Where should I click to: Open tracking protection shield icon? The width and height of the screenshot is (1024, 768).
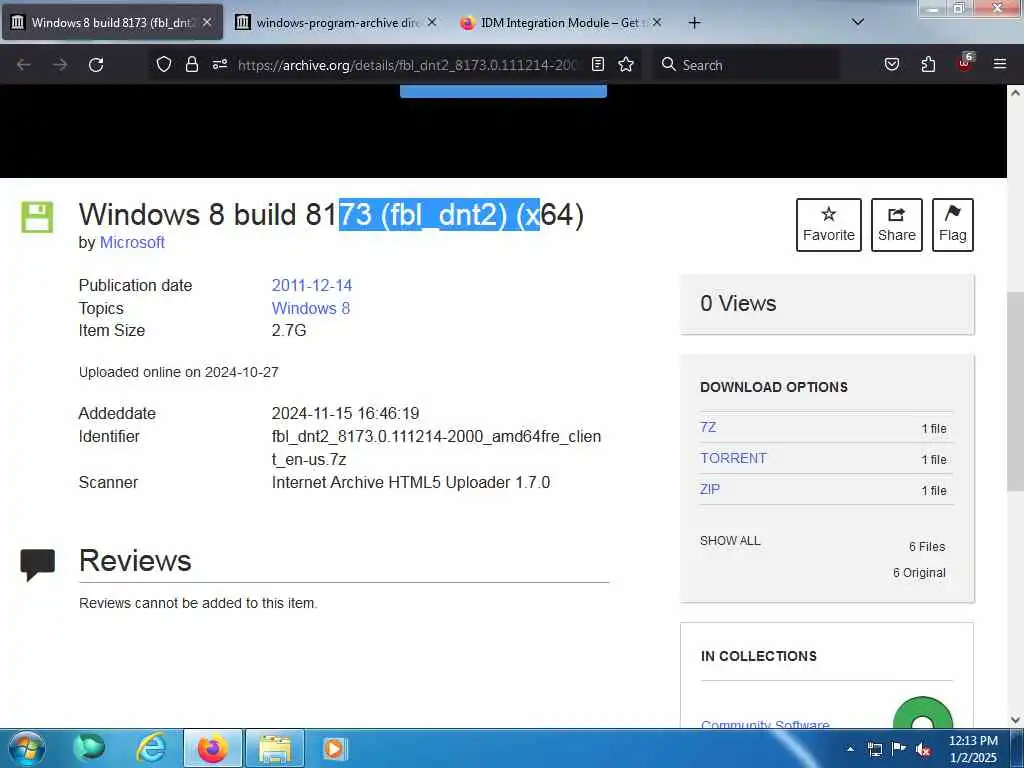(164, 64)
